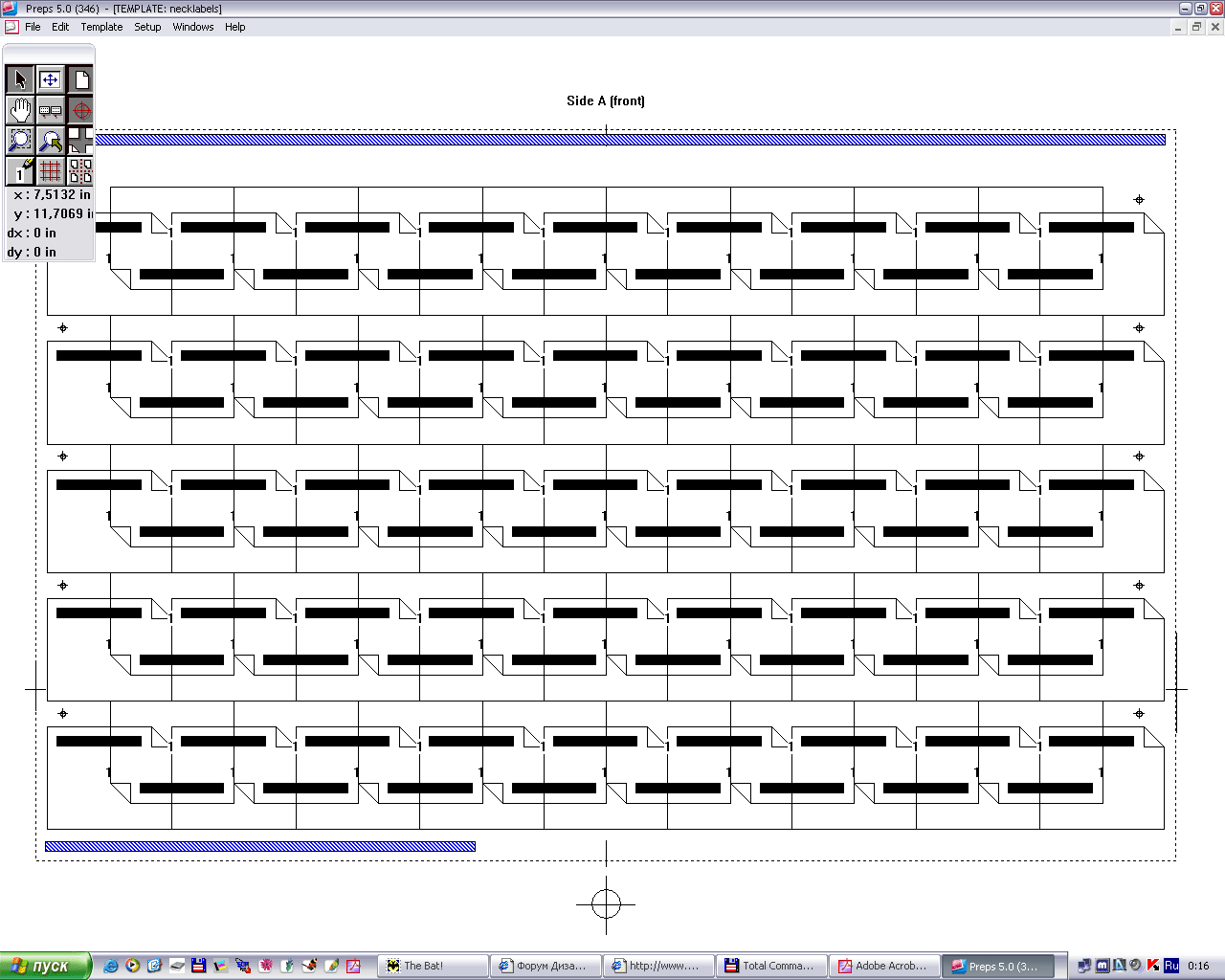The height and width of the screenshot is (980, 1225).
Task: Select the blank page tool
Action: [x=80, y=79]
